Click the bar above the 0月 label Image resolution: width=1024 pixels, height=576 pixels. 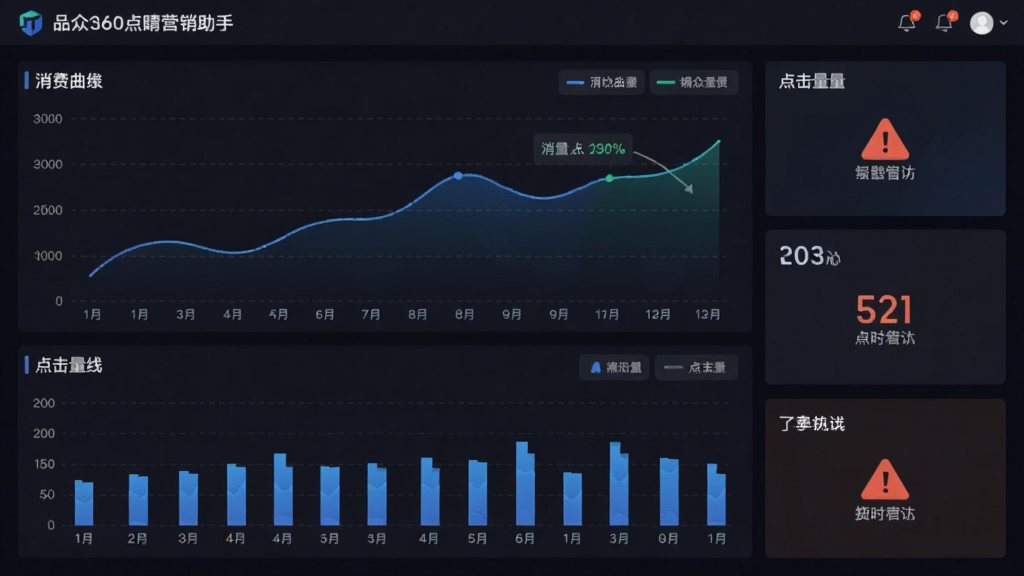tap(669, 492)
